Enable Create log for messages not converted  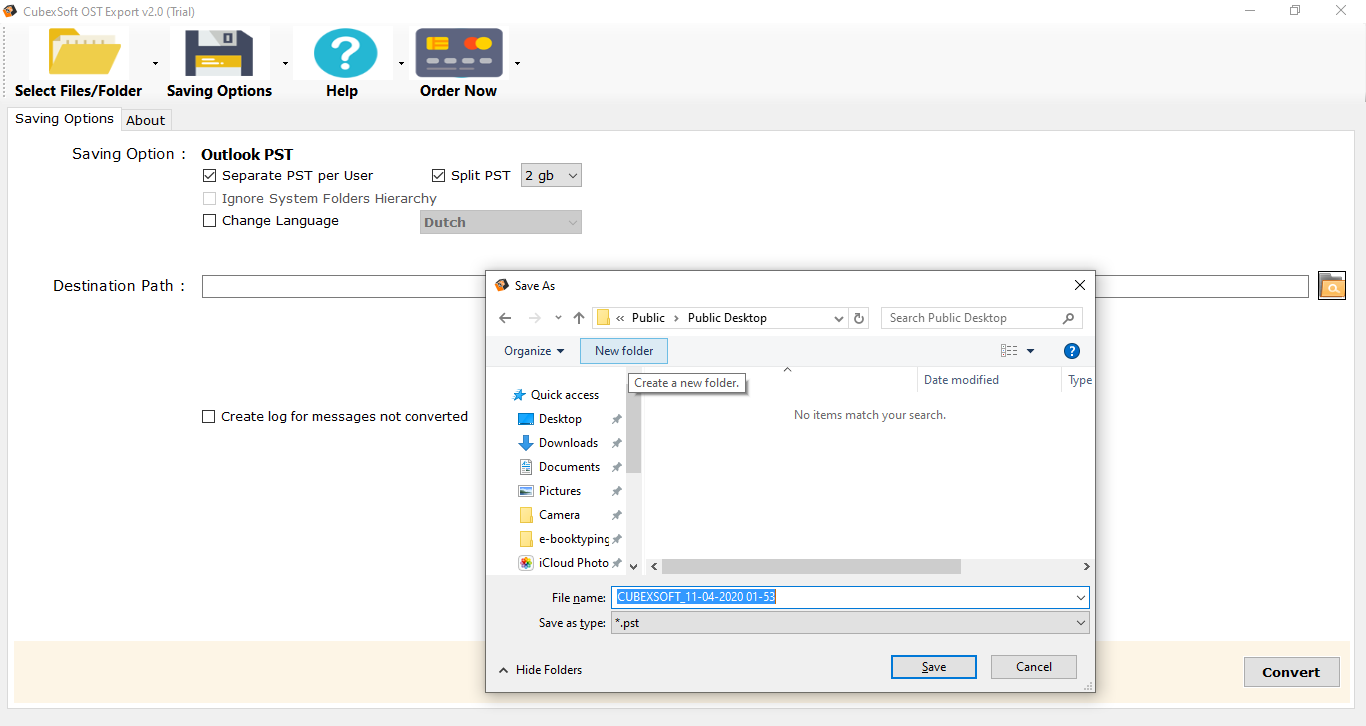(209, 417)
